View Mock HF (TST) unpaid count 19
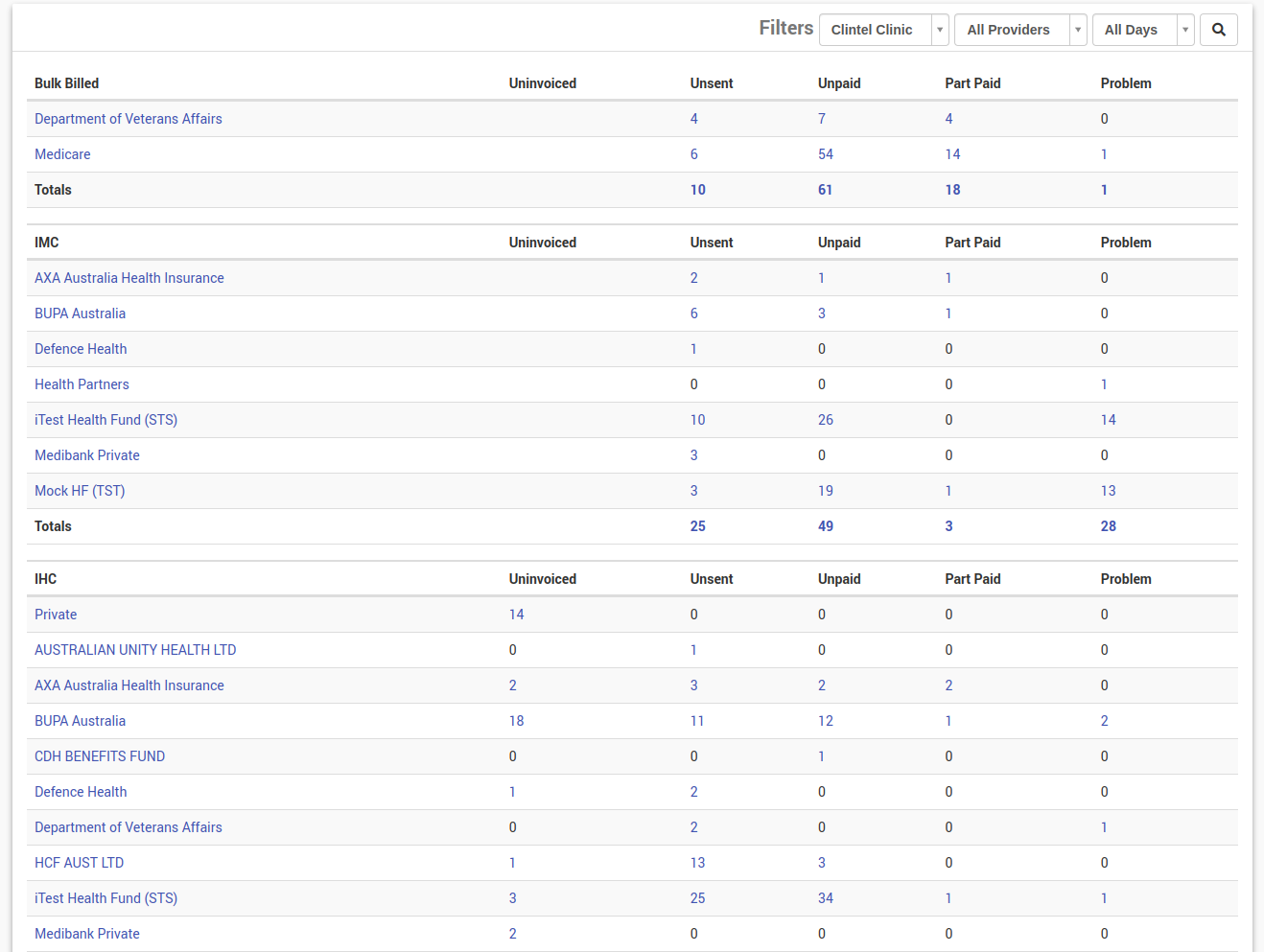Screen dimensions: 1264x952 (x=826, y=491)
